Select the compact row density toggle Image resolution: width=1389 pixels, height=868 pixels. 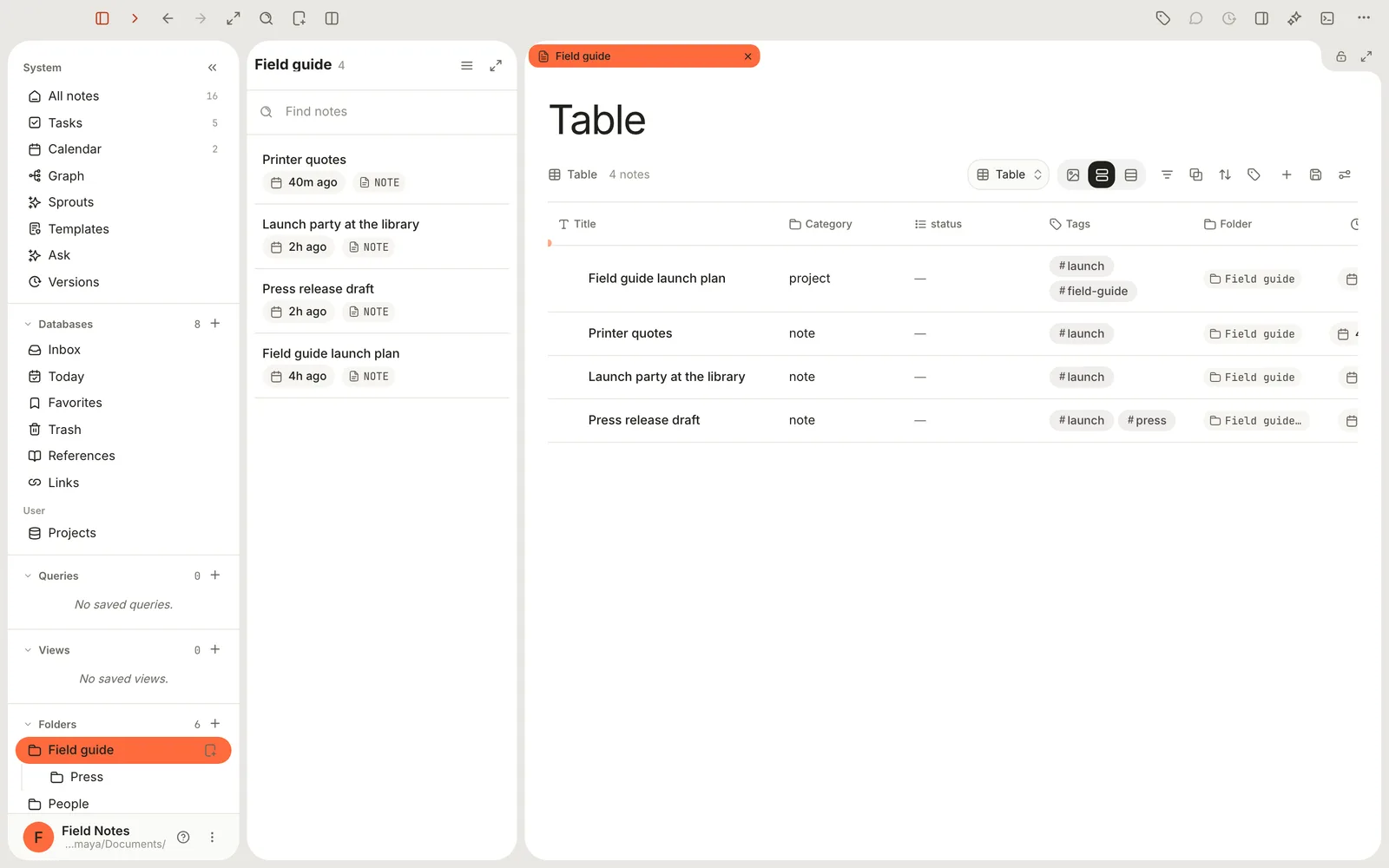[1131, 174]
